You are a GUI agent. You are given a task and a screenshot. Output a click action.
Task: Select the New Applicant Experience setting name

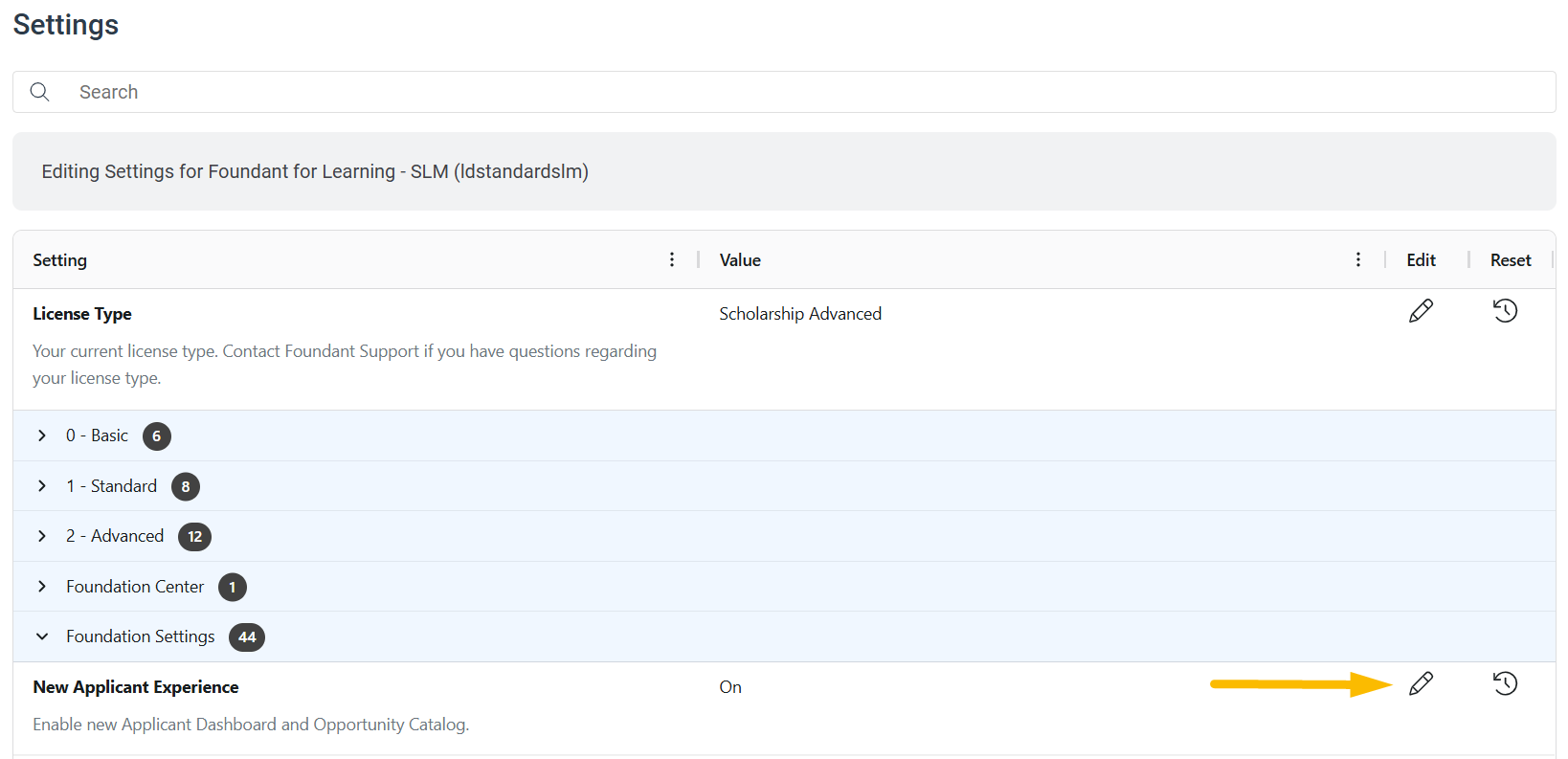(x=136, y=687)
